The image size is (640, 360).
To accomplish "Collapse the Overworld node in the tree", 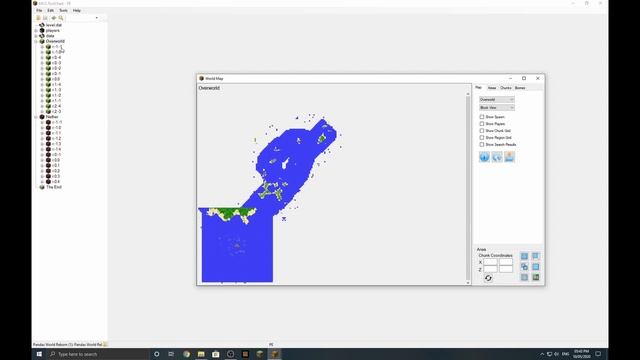I will tap(36, 41).
